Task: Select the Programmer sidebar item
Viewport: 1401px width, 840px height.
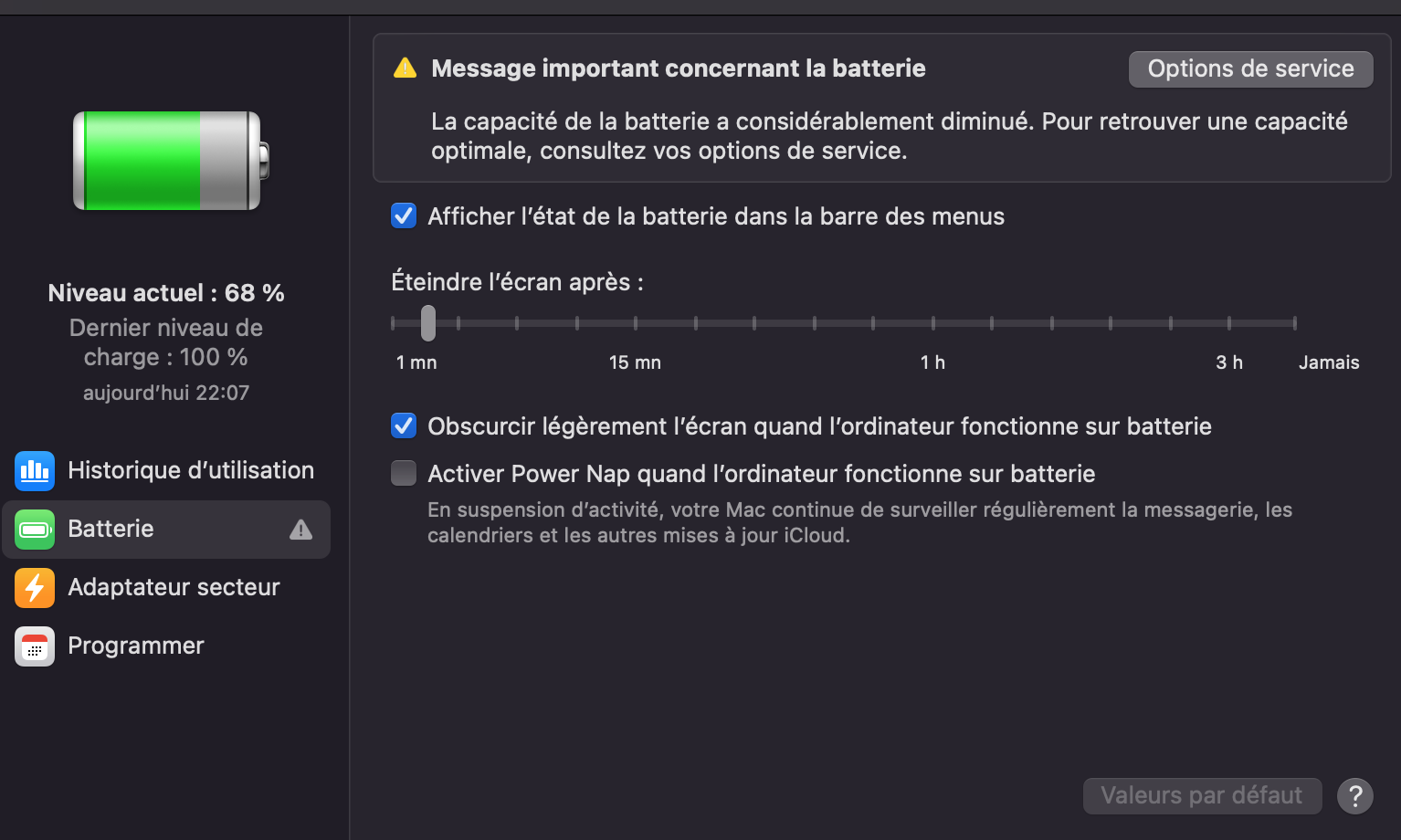Action: pos(136,646)
